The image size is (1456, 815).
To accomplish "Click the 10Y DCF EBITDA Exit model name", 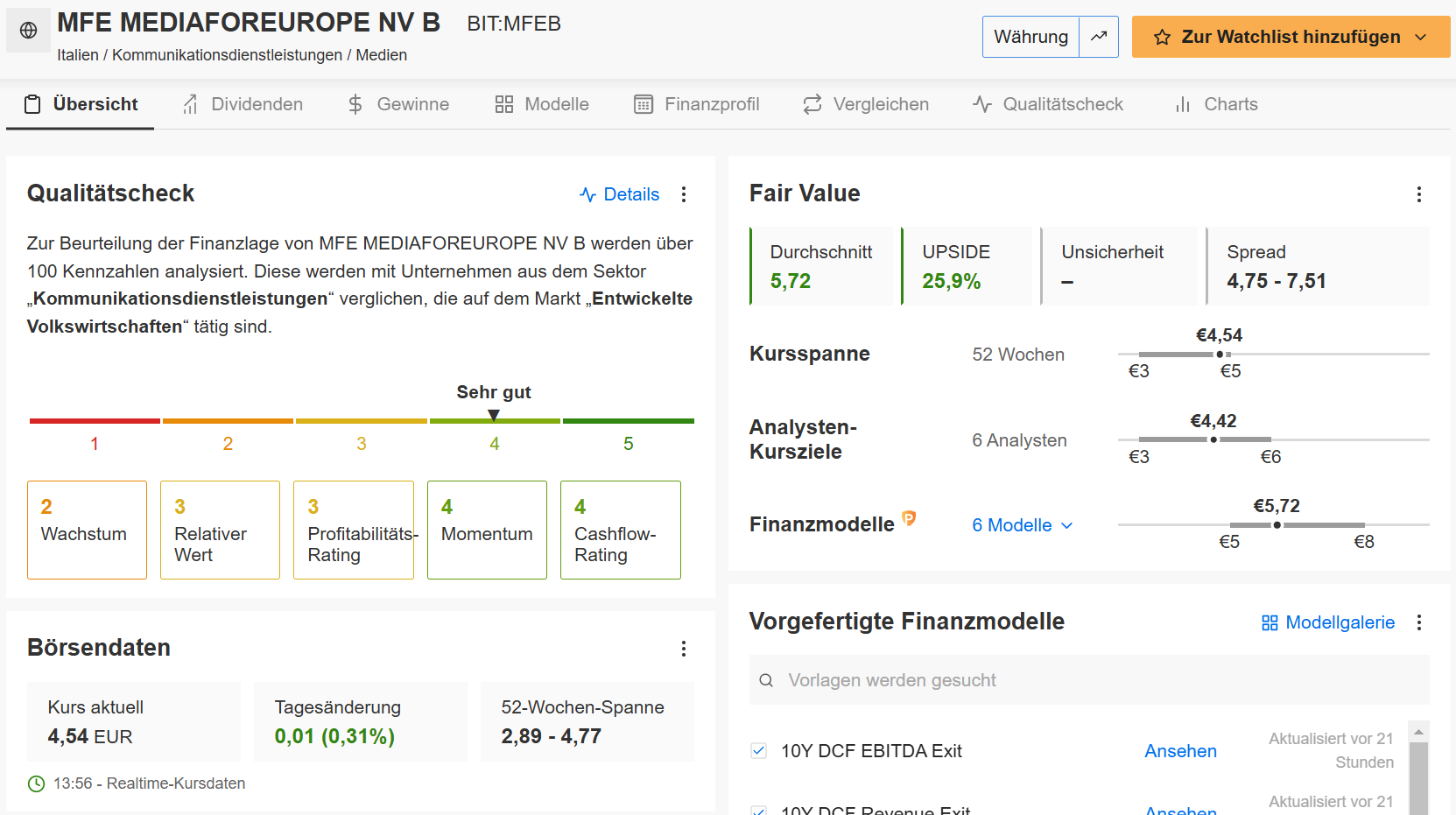I will coord(871,751).
